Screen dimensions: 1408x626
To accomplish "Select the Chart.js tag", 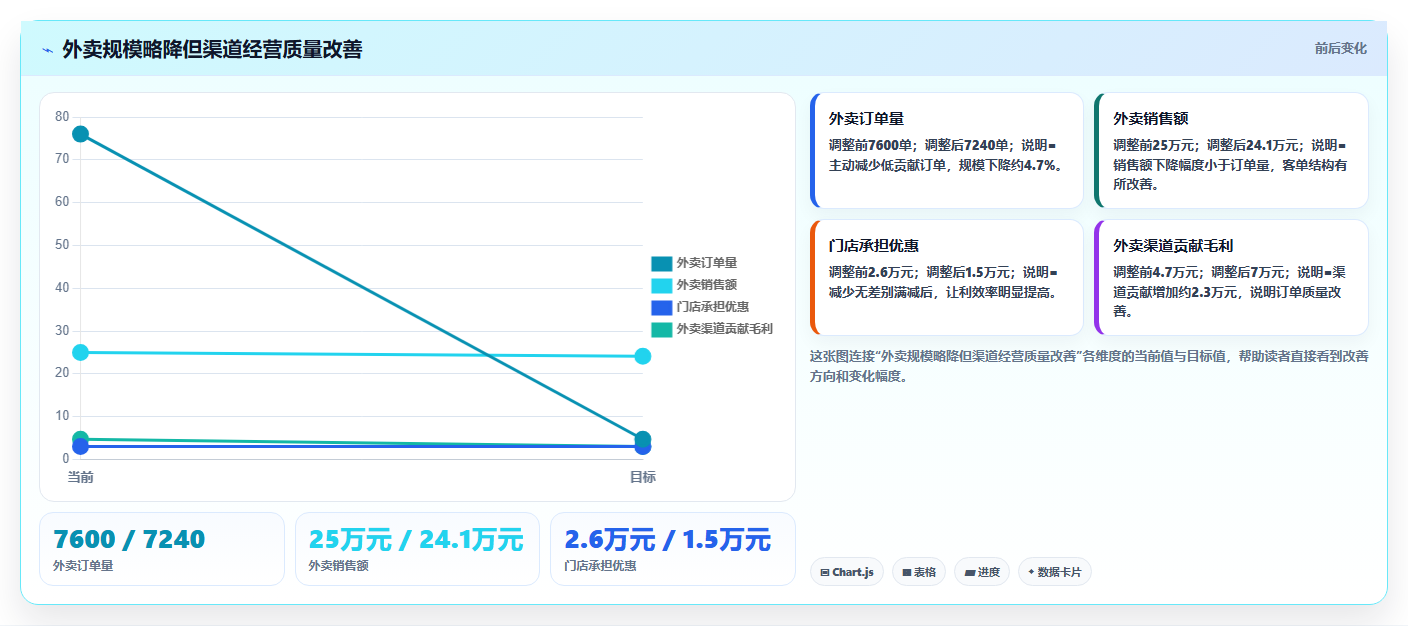I will coord(847,572).
